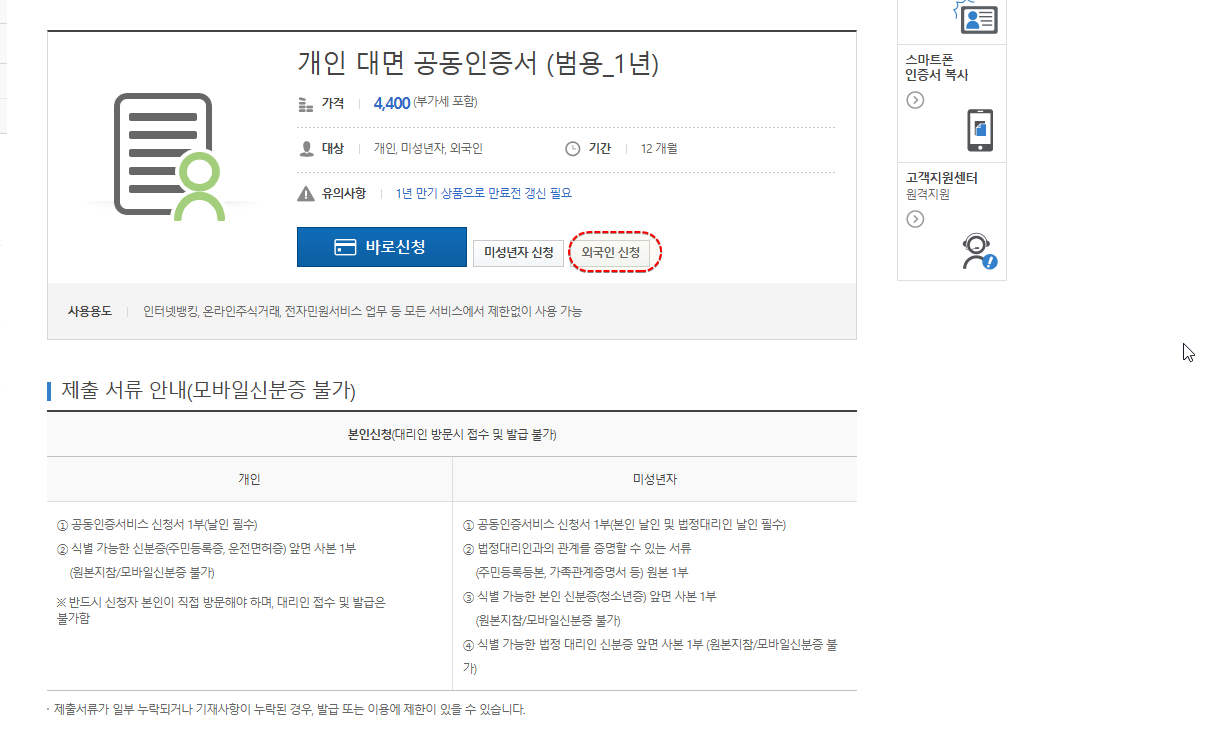Click the headset support agent icon

977,250
